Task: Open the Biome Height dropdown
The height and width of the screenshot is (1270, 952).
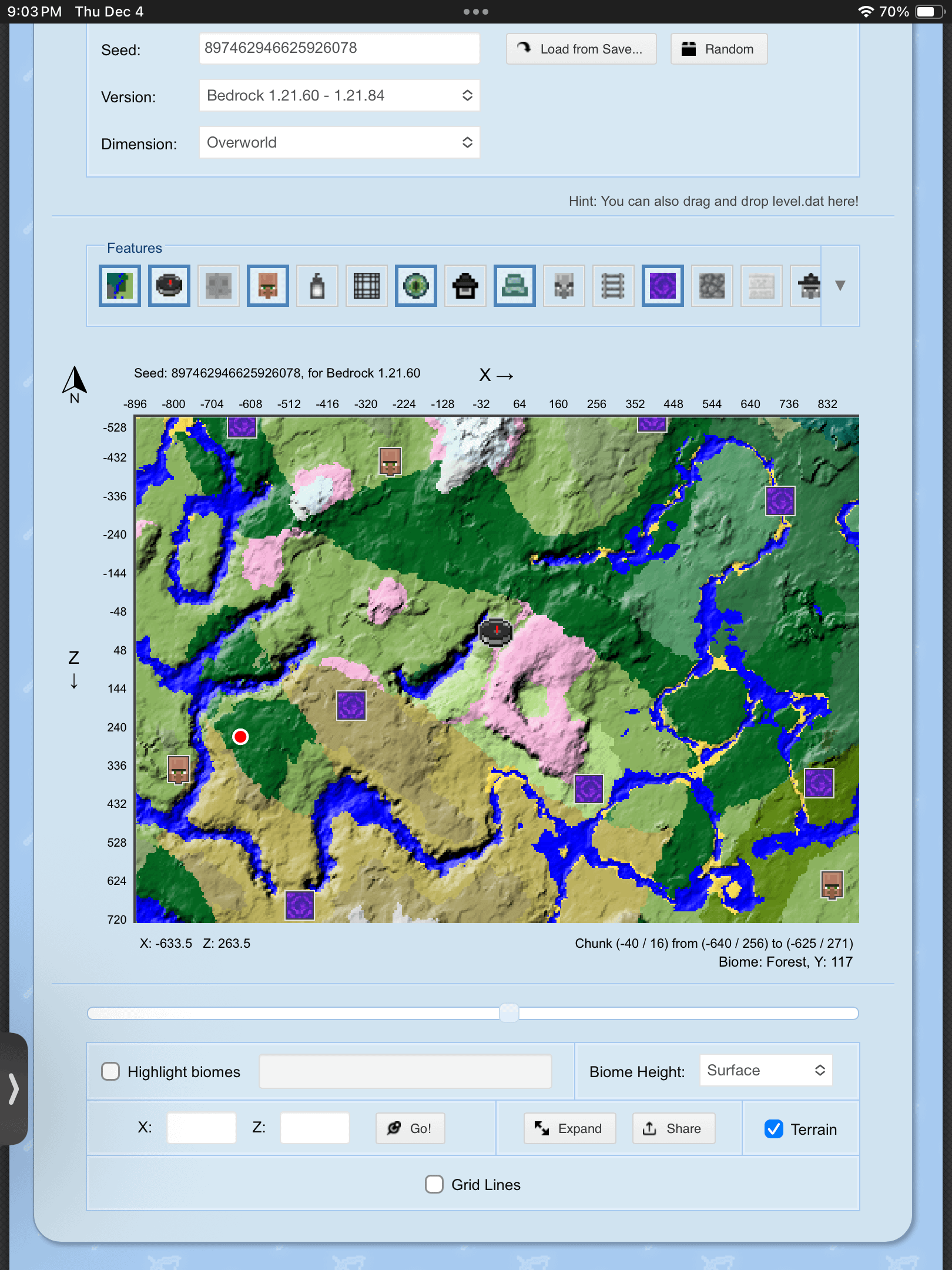Action: click(x=766, y=1071)
